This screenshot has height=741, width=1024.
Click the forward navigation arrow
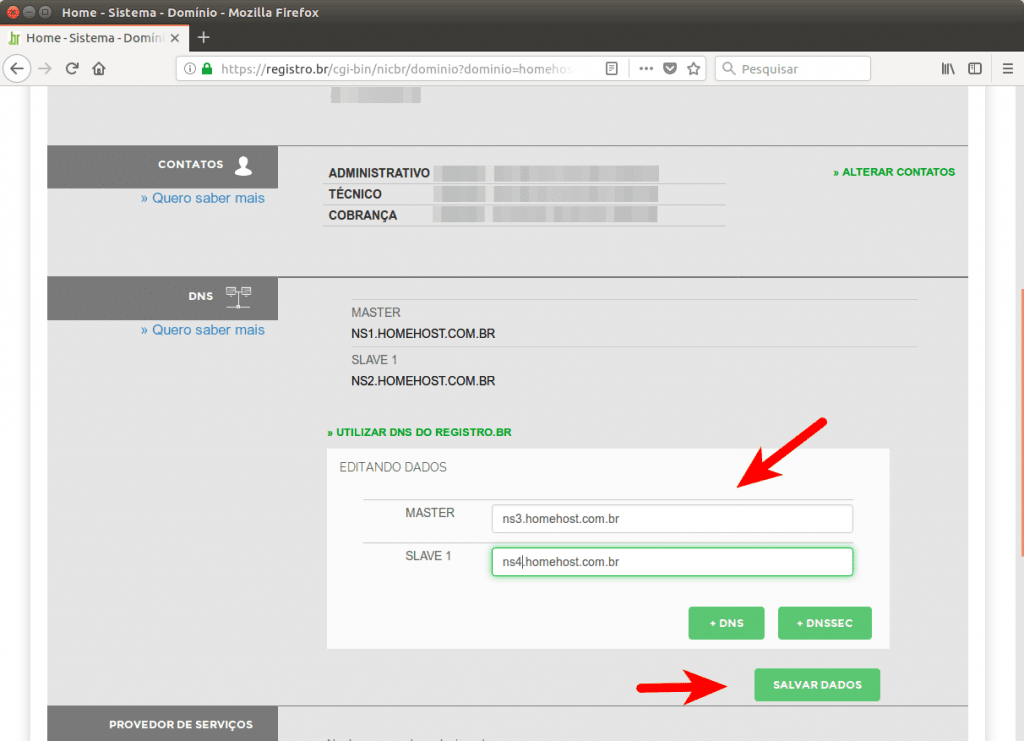[x=44, y=69]
